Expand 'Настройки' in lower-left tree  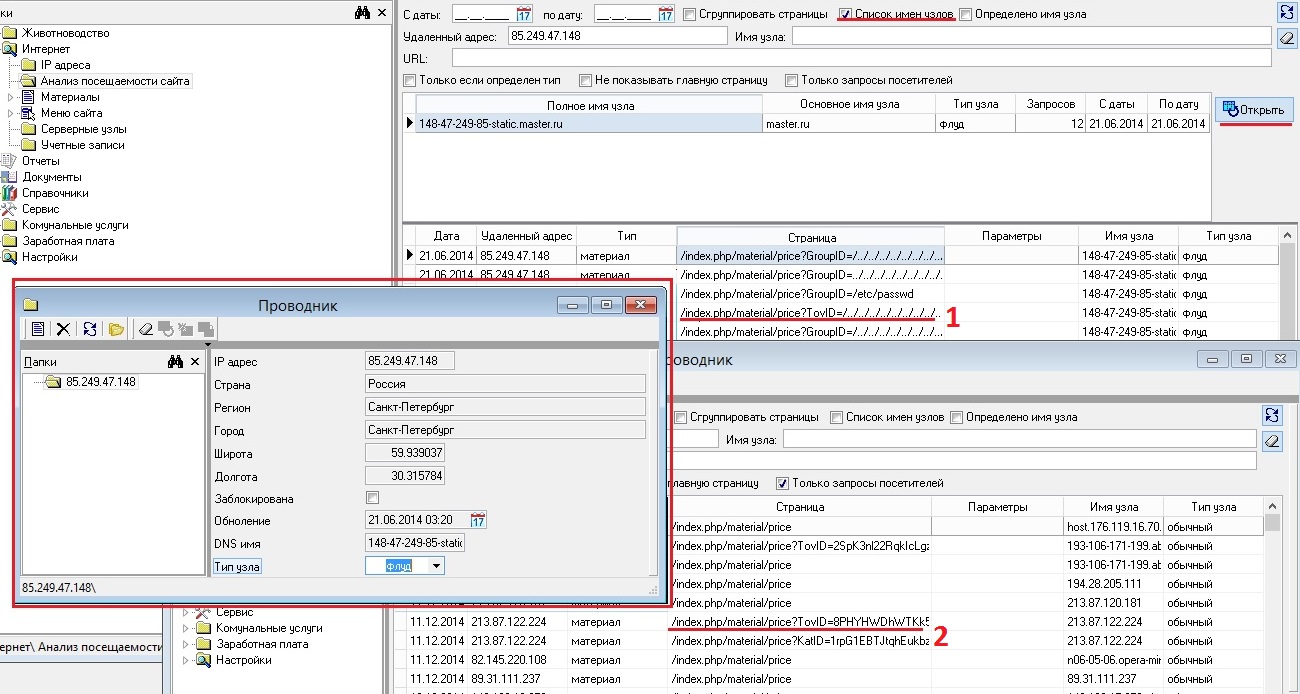click(187, 660)
